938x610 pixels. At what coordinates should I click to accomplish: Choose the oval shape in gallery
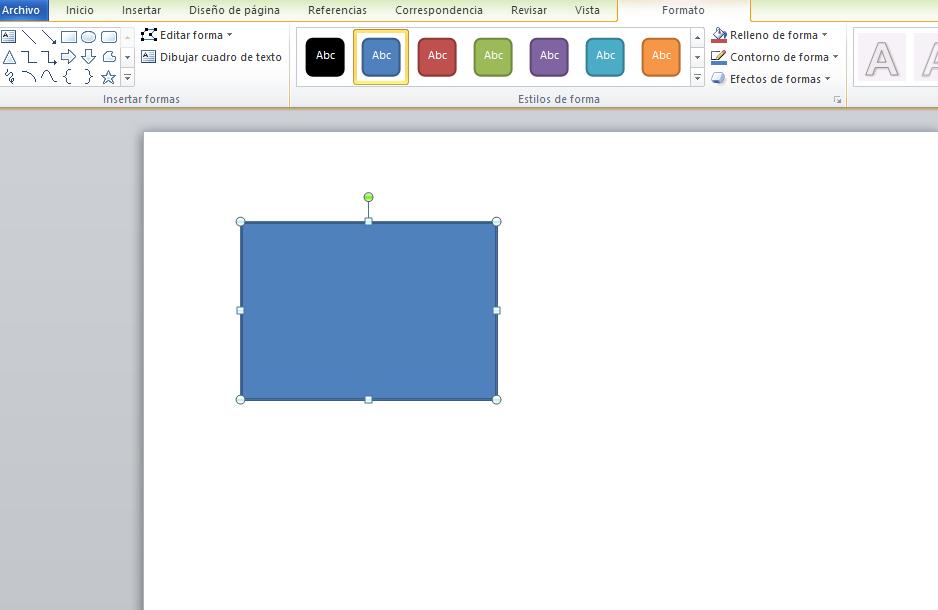pyautogui.click(x=88, y=37)
